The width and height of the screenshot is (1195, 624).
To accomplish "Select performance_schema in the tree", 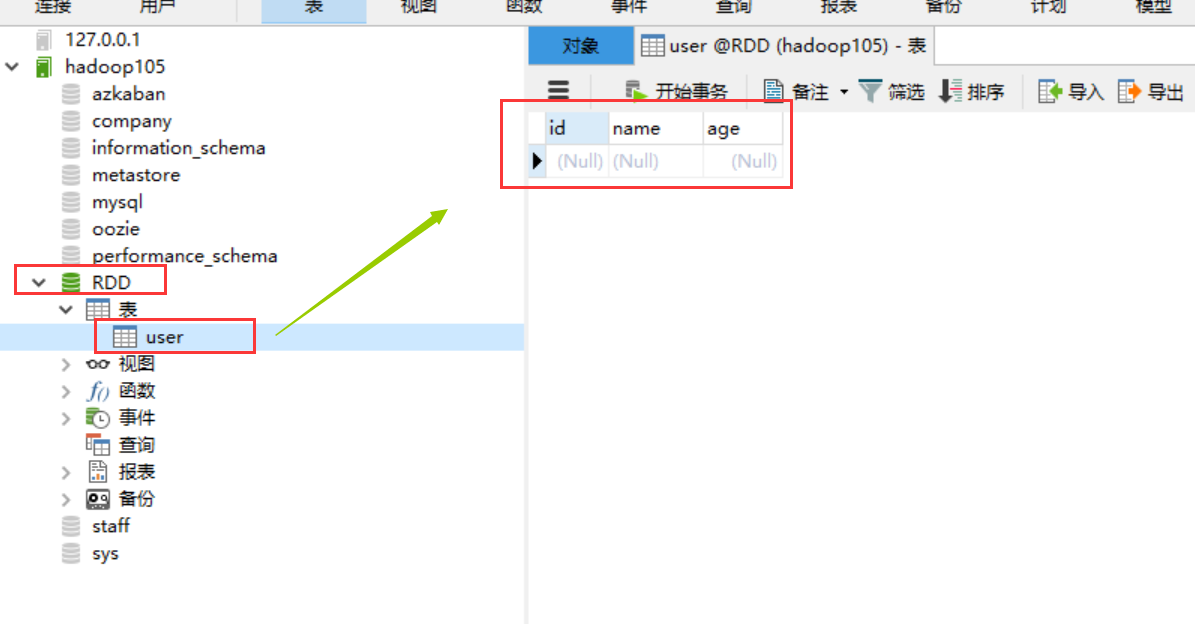I will tap(184, 256).
